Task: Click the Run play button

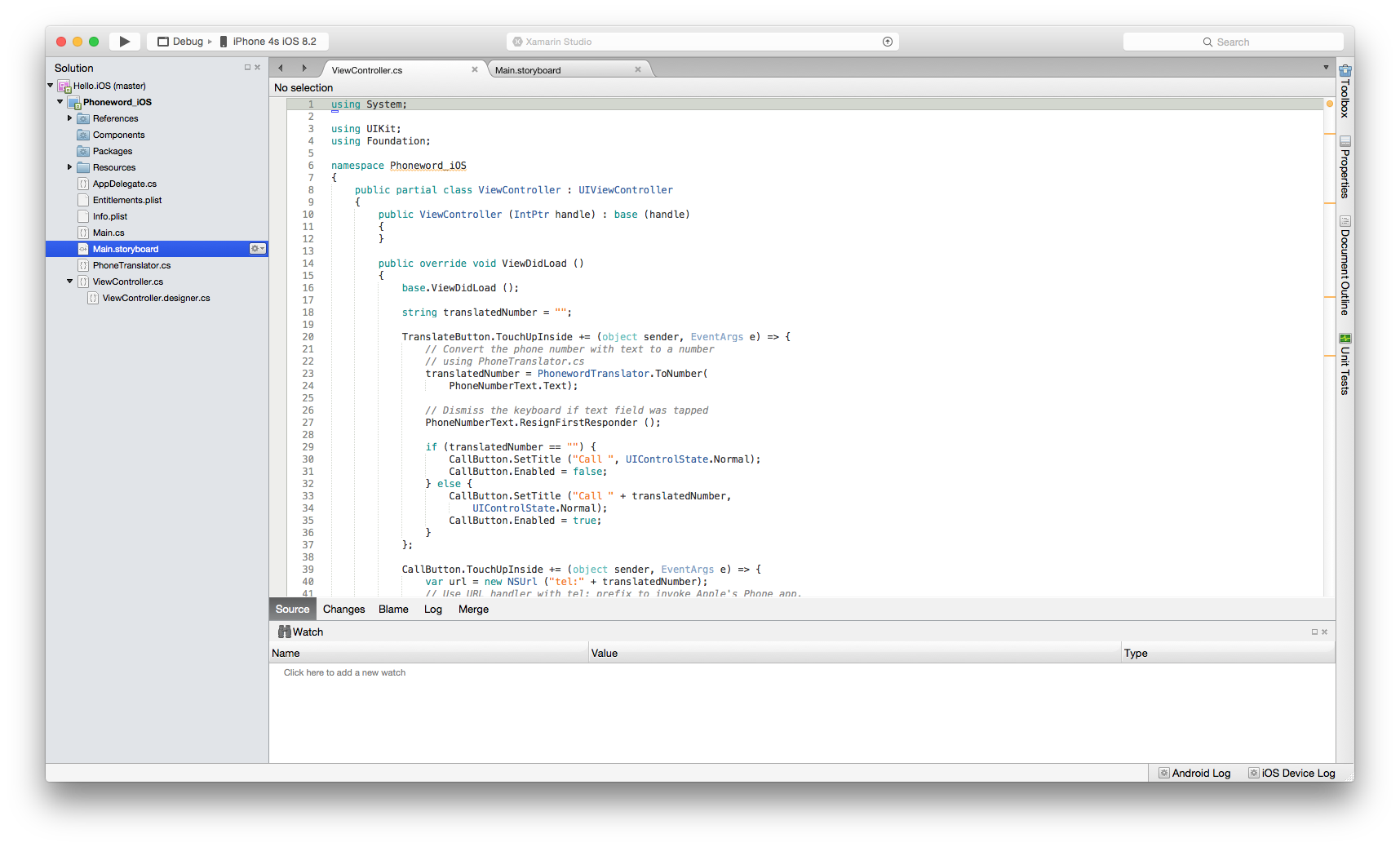Action: pos(124,42)
